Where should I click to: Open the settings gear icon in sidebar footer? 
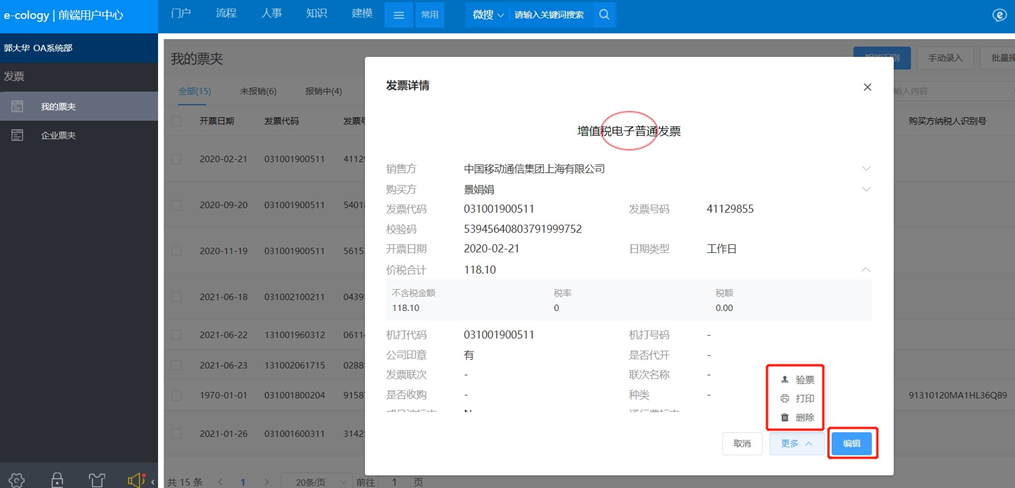[17, 480]
